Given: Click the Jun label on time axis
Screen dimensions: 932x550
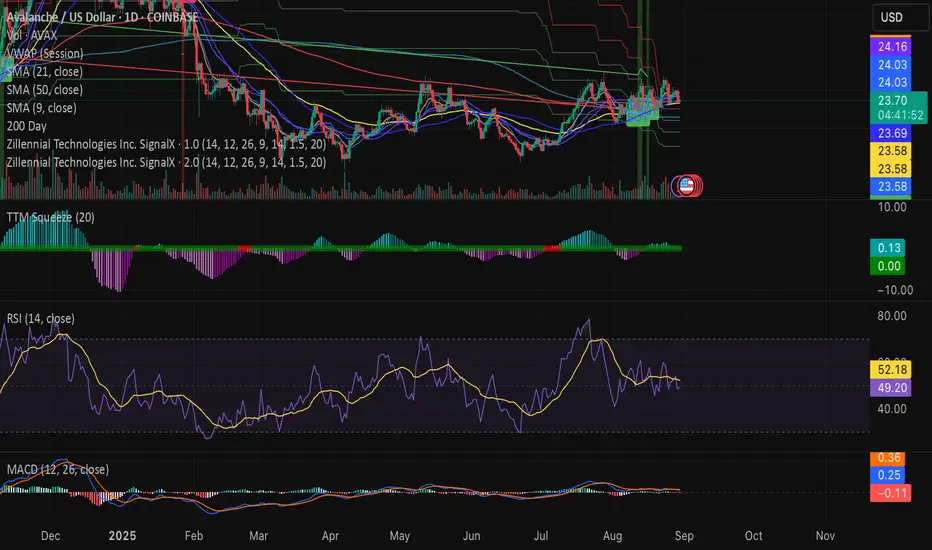Looking at the screenshot, I should [x=471, y=536].
